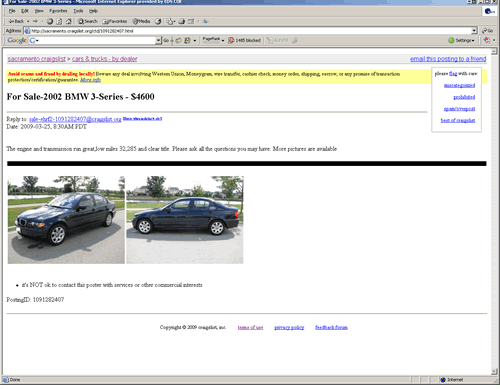Expand the PageRank dropdown
The height and width of the screenshot is (389, 500).
click(223, 40)
